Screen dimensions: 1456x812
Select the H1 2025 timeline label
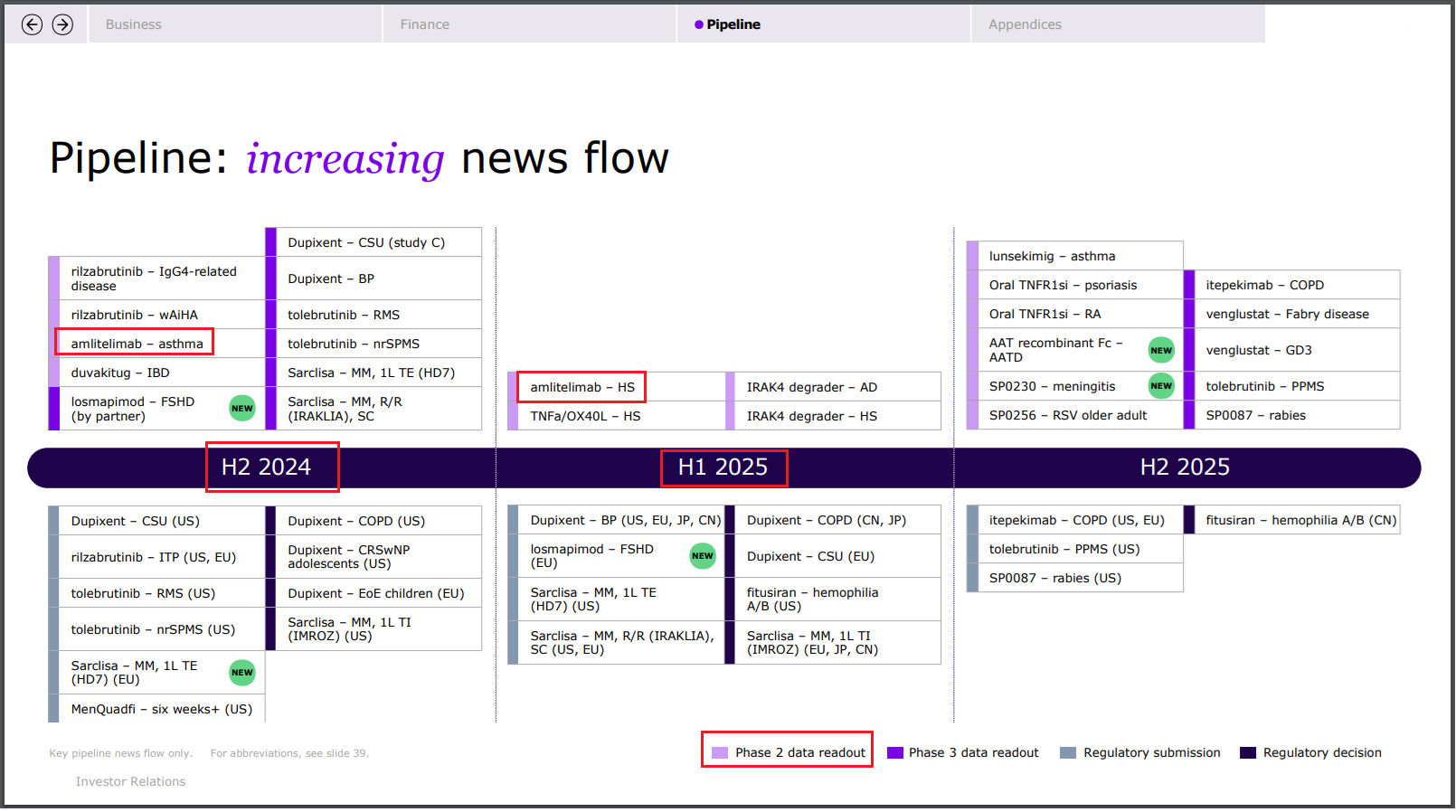(x=723, y=467)
